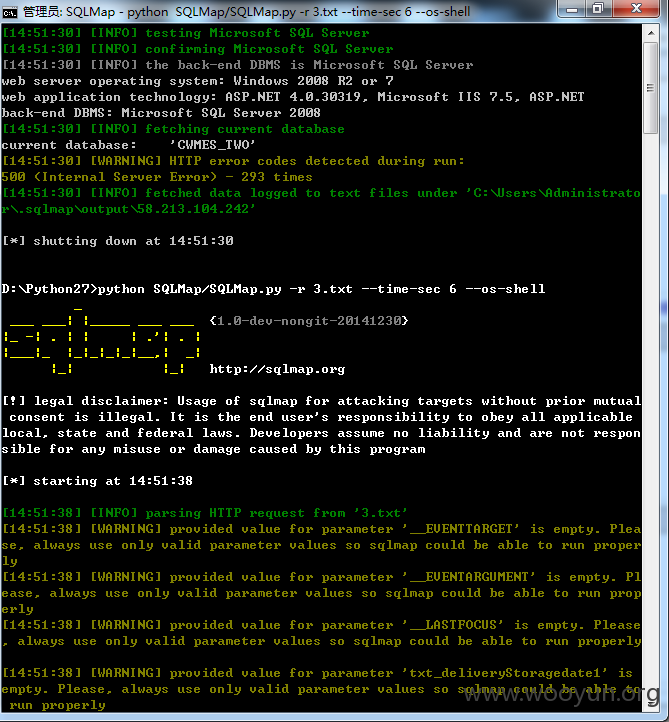Image resolution: width=669 pixels, height=722 pixels.
Task: Click the 'confirming Microsoft SQL Server' info line
Action: click(198, 49)
